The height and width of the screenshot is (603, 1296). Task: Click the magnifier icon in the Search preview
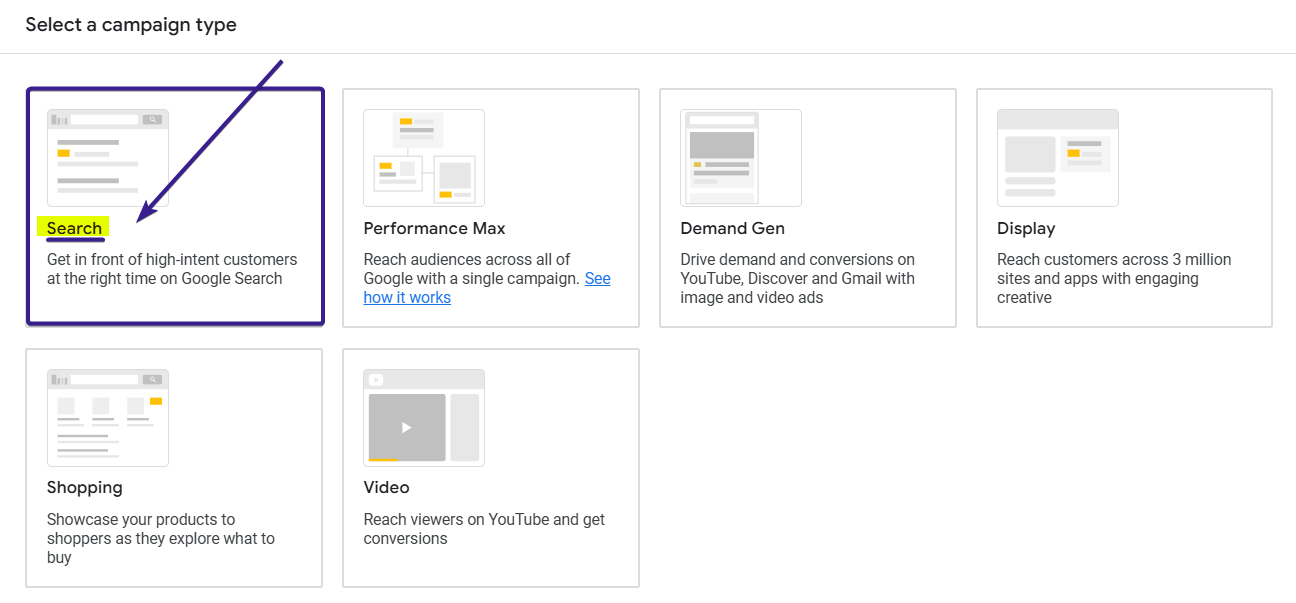152,118
